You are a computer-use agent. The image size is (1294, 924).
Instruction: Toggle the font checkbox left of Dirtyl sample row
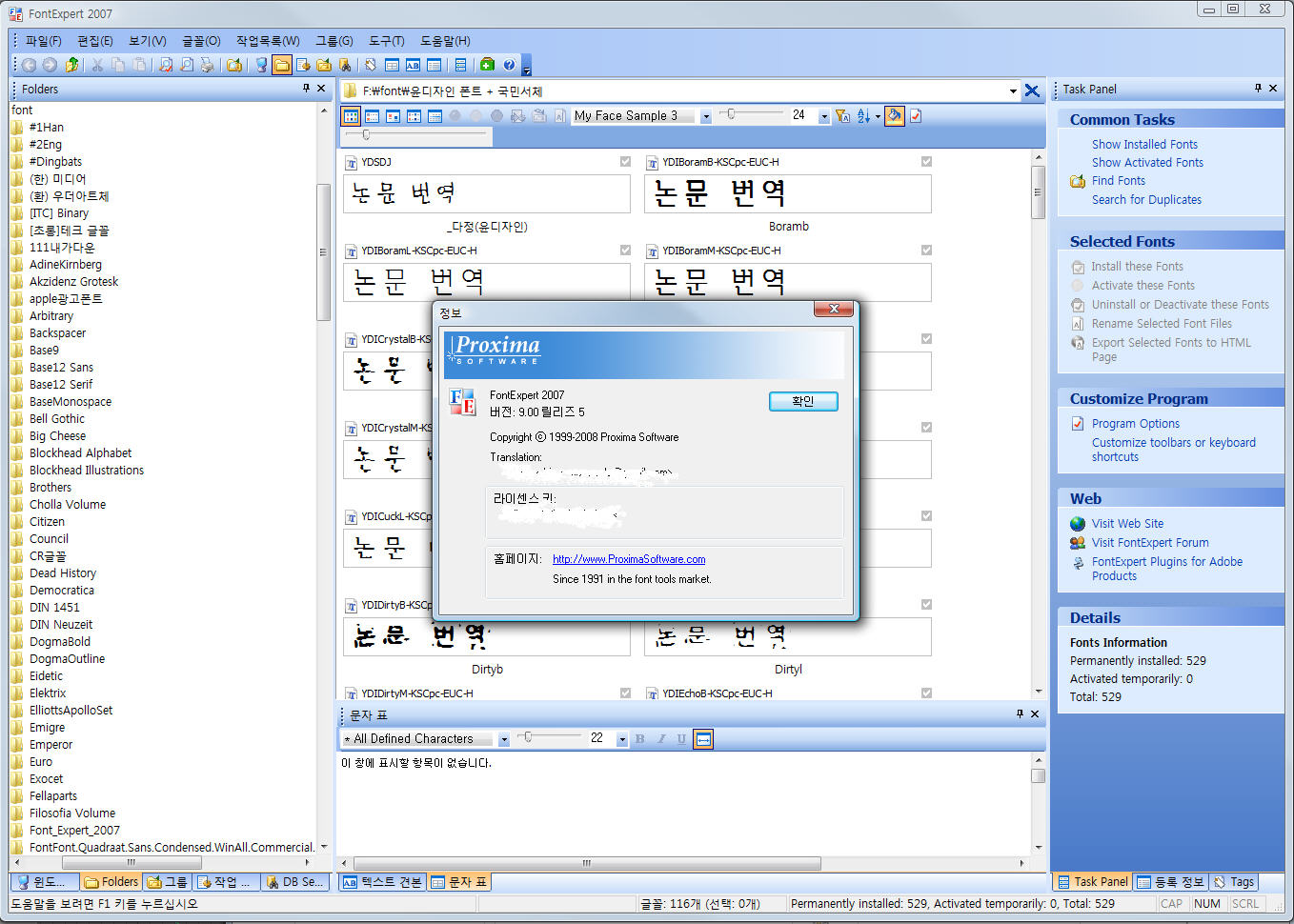926,605
